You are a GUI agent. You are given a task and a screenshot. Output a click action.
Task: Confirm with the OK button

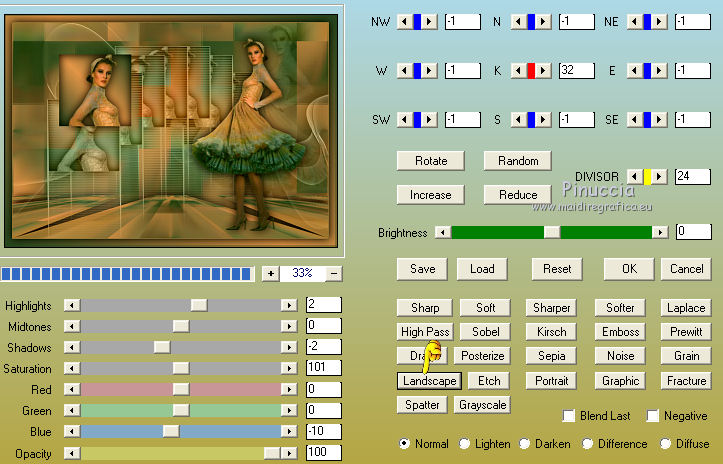coord(629,269)
